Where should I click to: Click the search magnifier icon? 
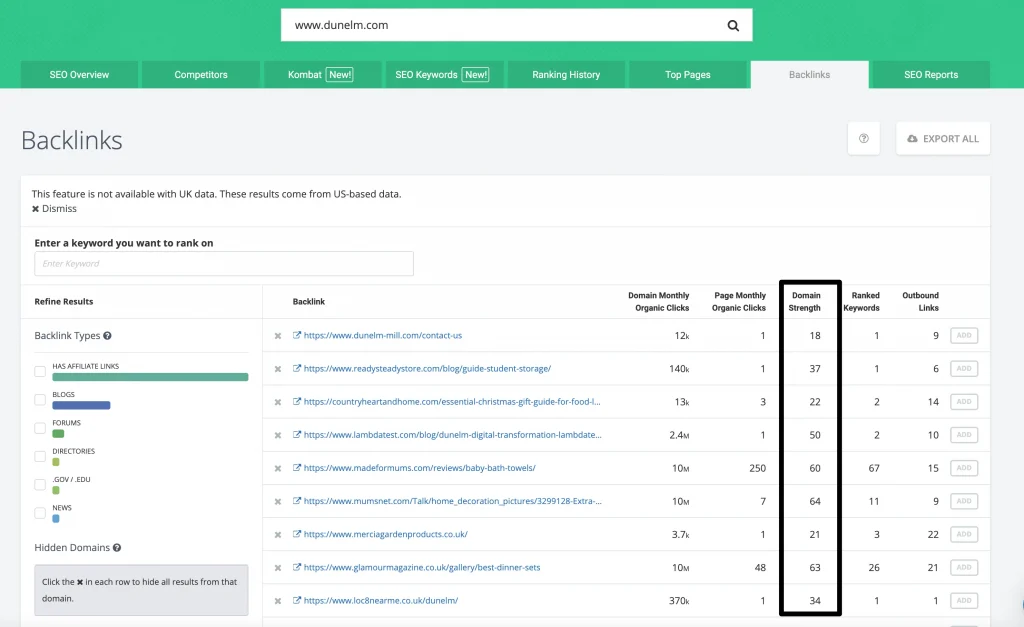click(x=733, y=25)
